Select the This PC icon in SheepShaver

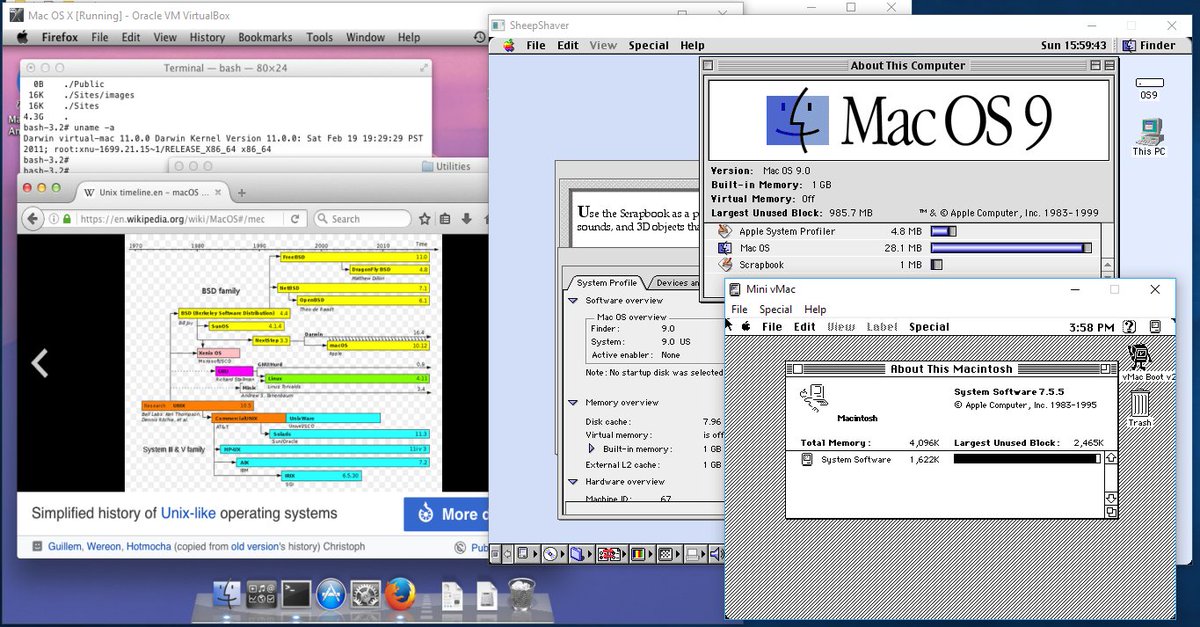1149,137
